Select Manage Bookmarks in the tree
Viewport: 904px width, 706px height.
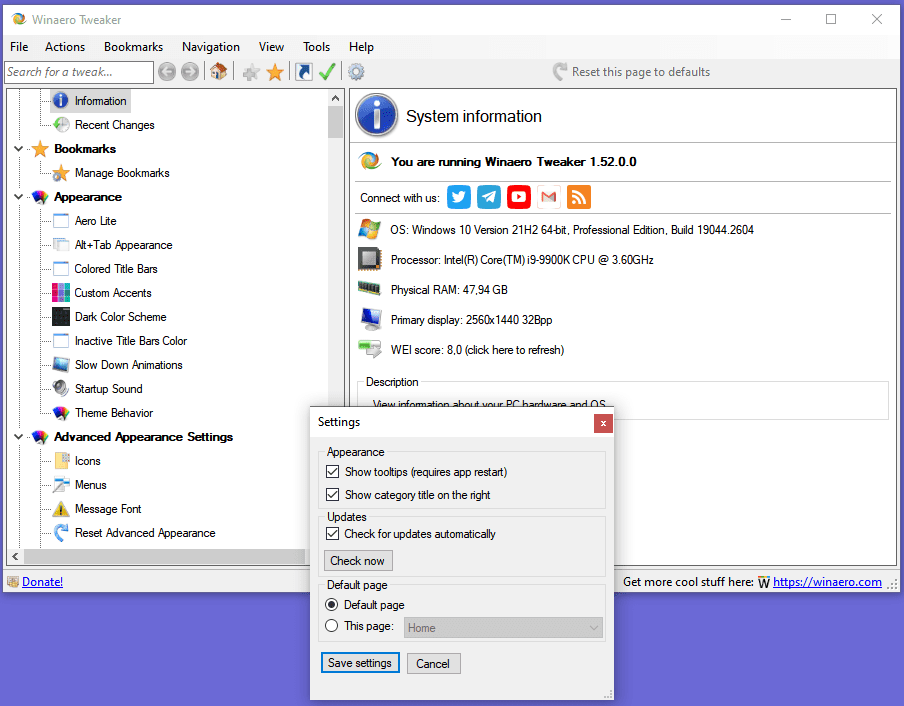click(x=122, y=172)
